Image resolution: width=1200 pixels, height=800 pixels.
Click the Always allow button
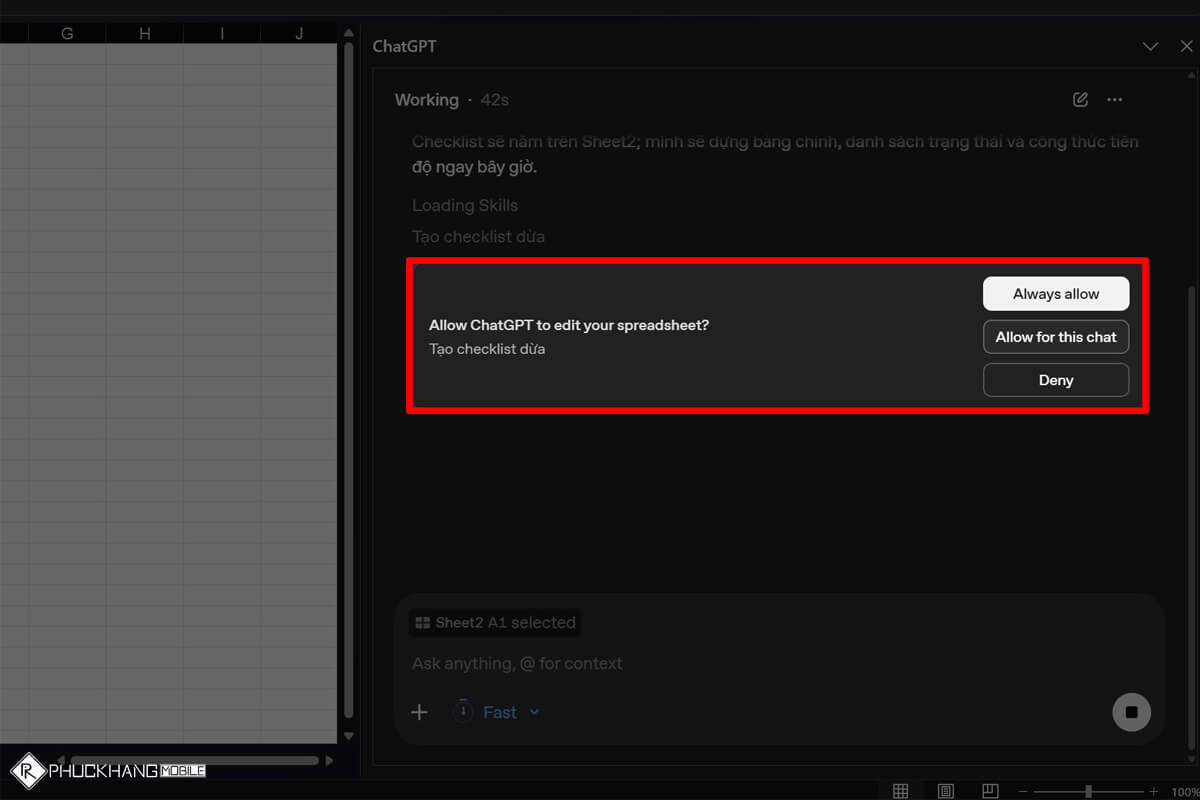[x=1056, y=294]
